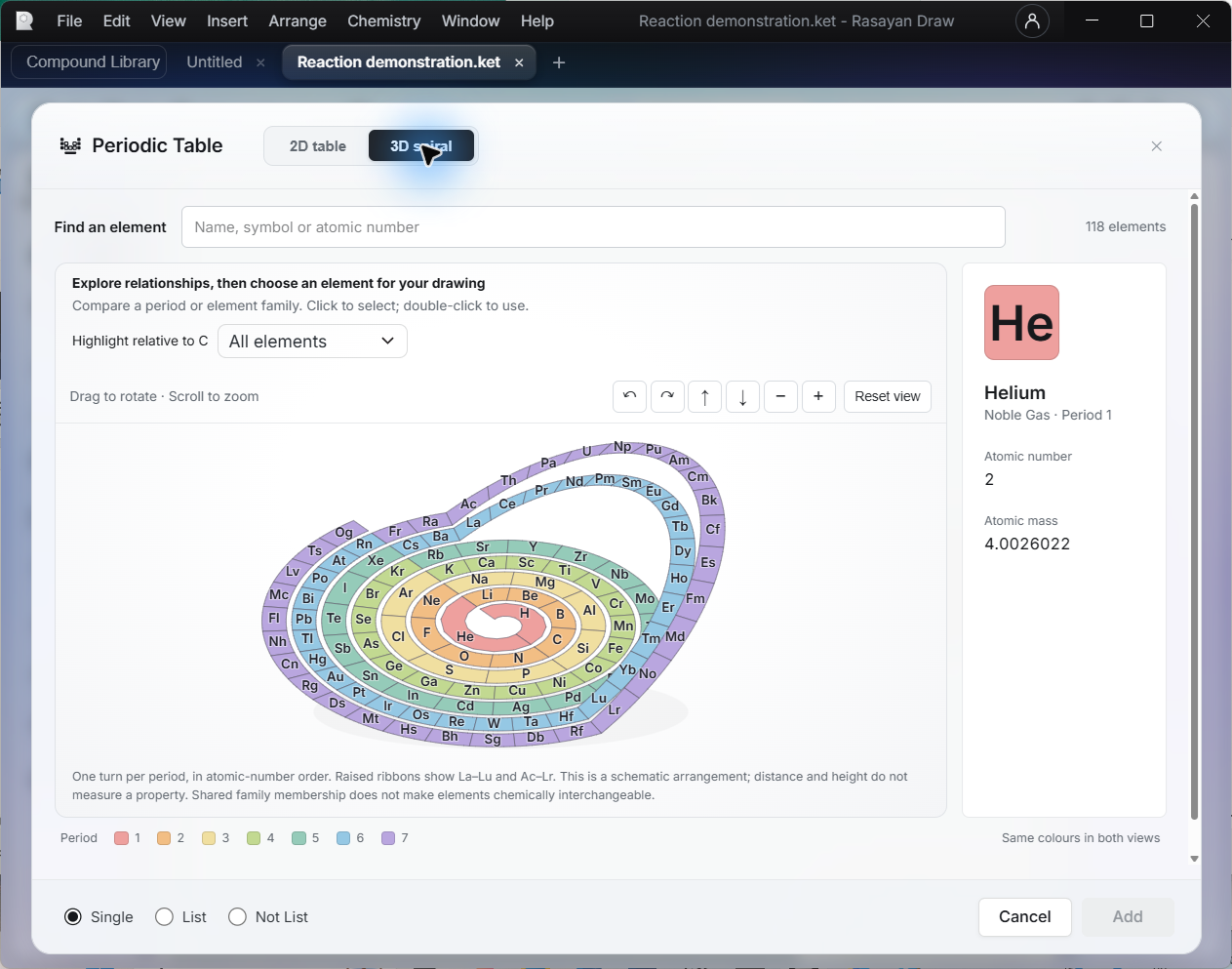The width and height of the screenshot is (1232, 969).
Task: Select the Not List radio option
Action: pos(237,917)
